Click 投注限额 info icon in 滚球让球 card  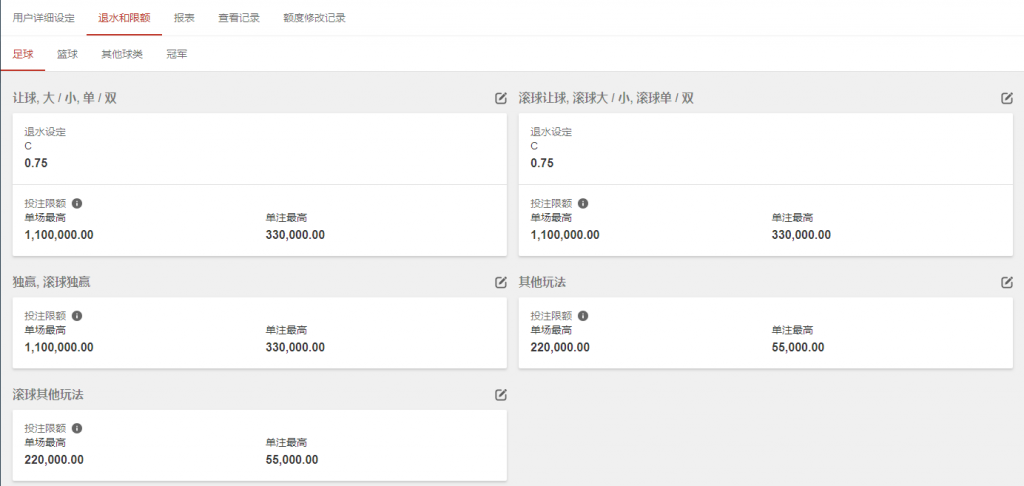point(583,203)
